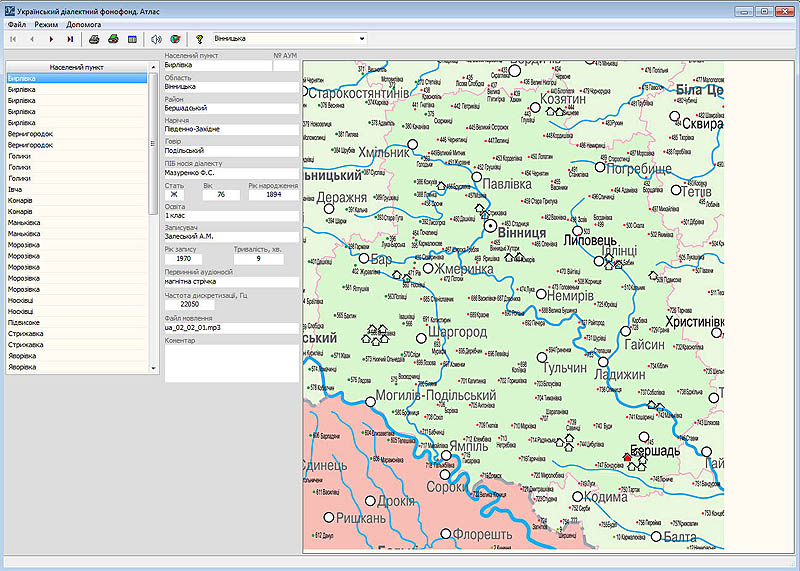The width and height of the screenshot is (800, 571).
Task: Click the Наріччя field showing Південно-Західне
Action: coord(231,129)
